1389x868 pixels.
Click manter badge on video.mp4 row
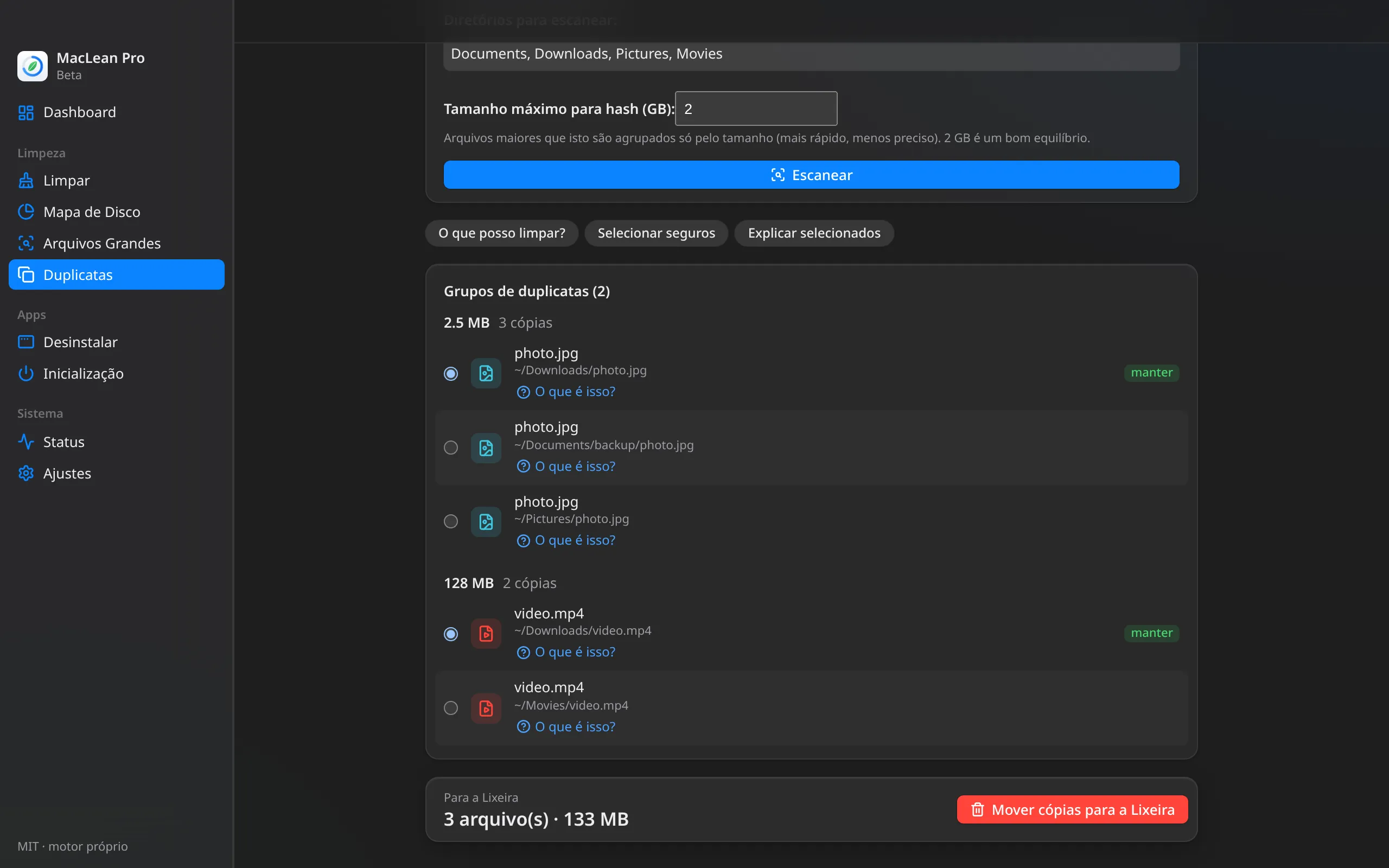1151,633
